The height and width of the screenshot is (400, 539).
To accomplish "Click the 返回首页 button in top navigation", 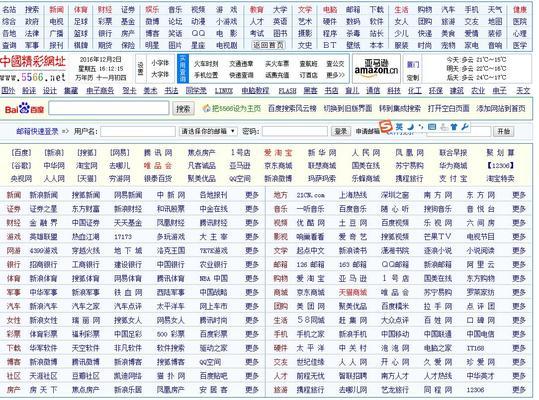I will coord(268,45).
